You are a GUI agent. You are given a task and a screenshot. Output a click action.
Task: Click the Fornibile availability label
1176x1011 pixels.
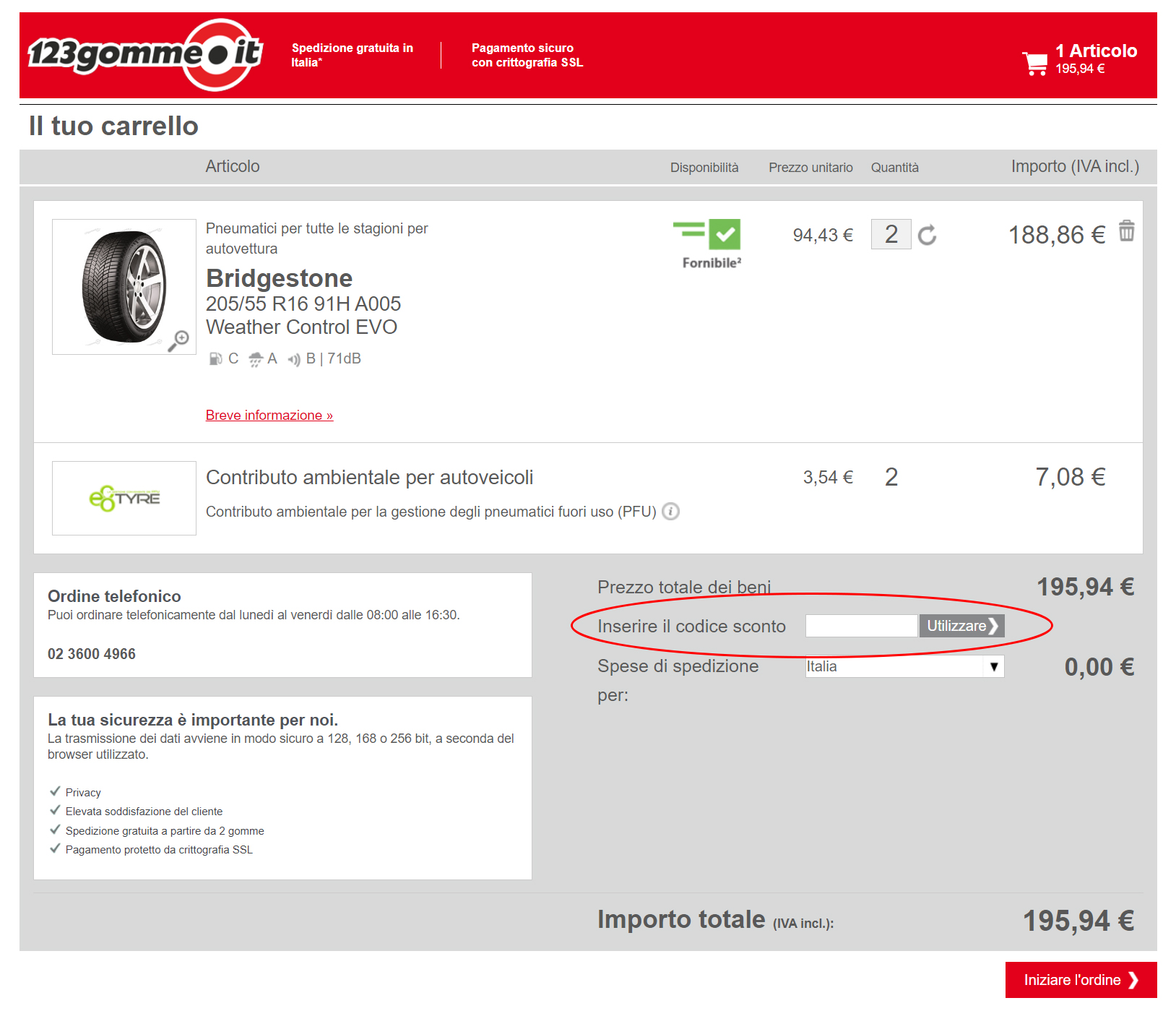712,263
